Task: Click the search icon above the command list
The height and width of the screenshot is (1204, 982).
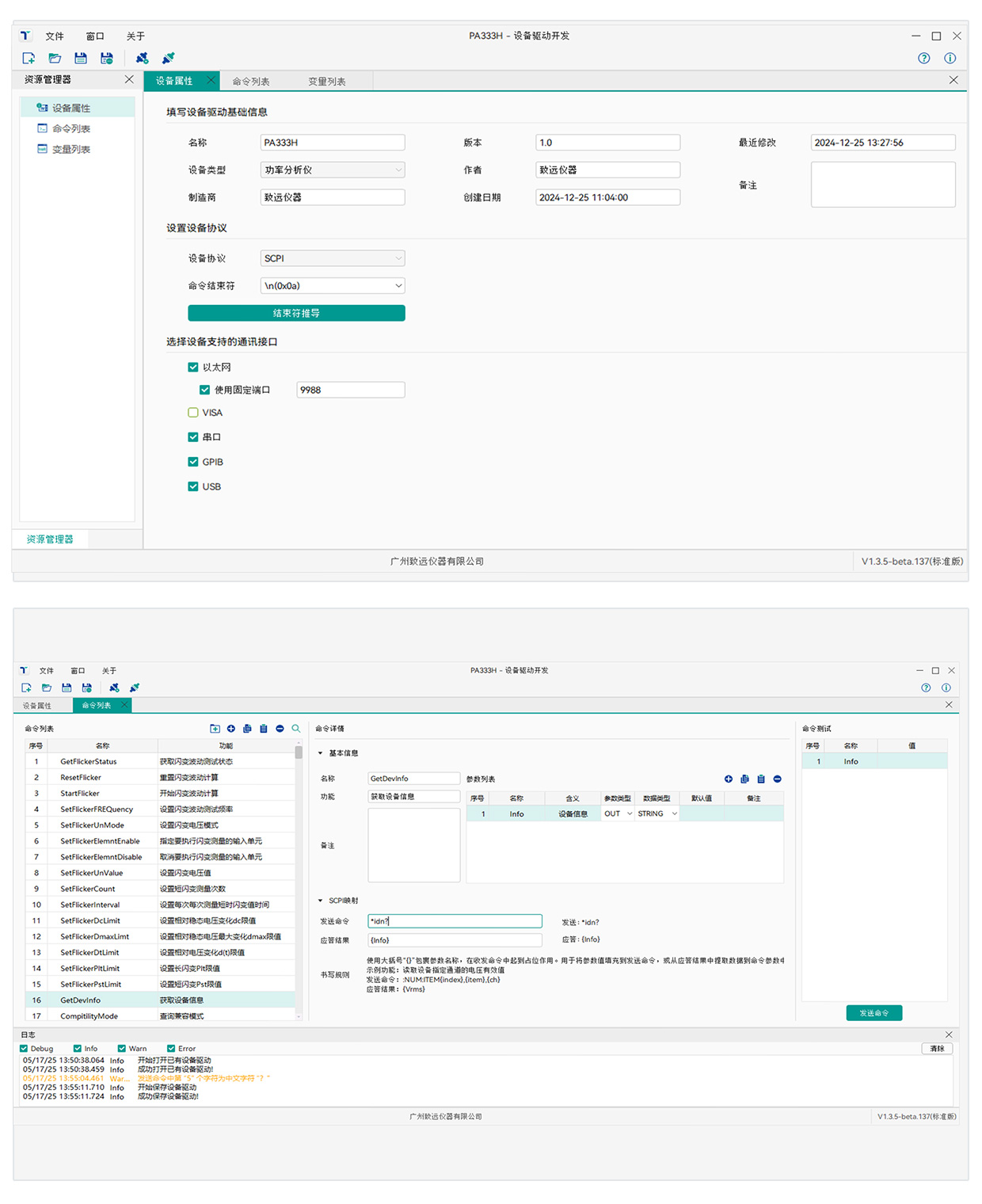Action: tap(296, 729)
